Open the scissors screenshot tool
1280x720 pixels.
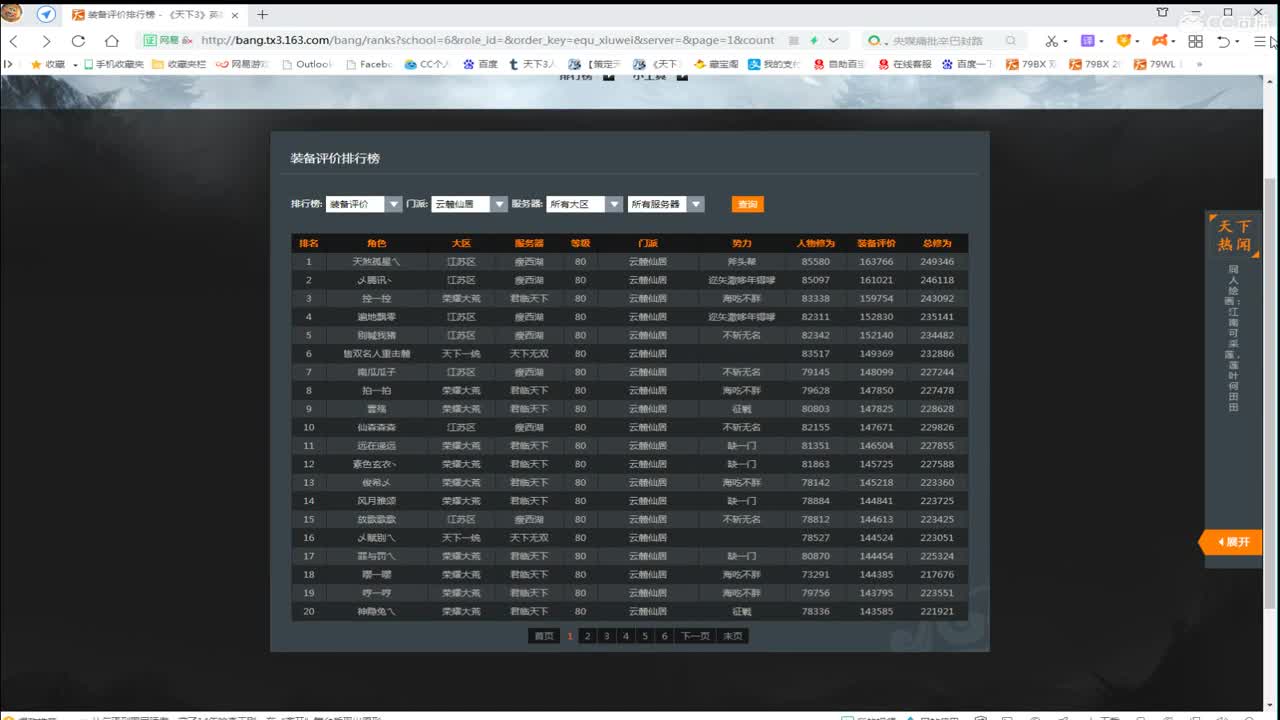point(1051,41)
